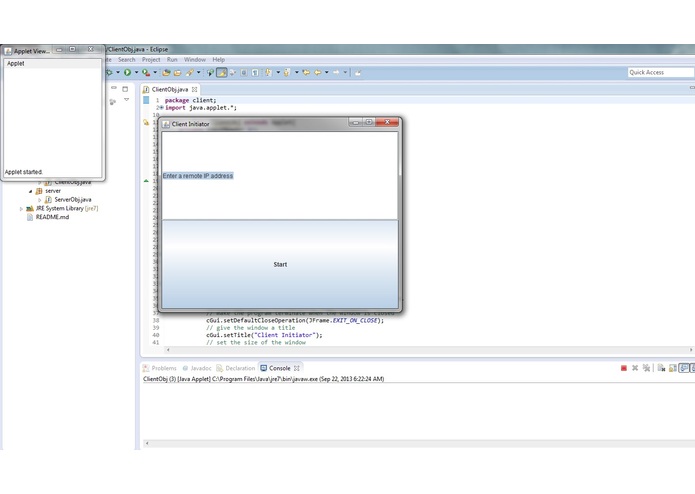Click the red Terminate icon in Console
The height and width of the screenshot is (494, 695).
(624, 368)
